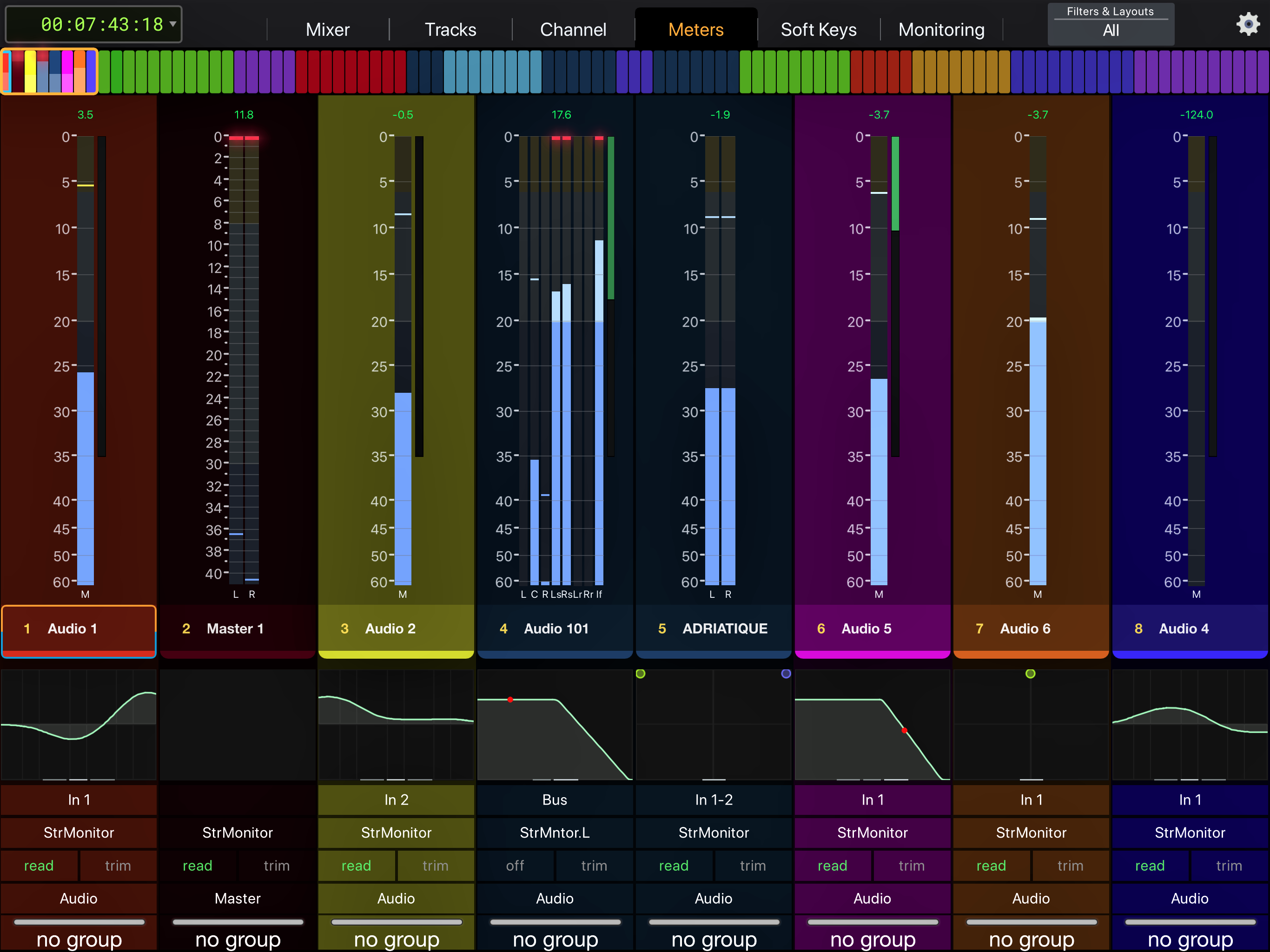This screenshot has width=1270, height=952.
Task: Open the Audio 101 EQ graph
Action: tap(555, 724)
